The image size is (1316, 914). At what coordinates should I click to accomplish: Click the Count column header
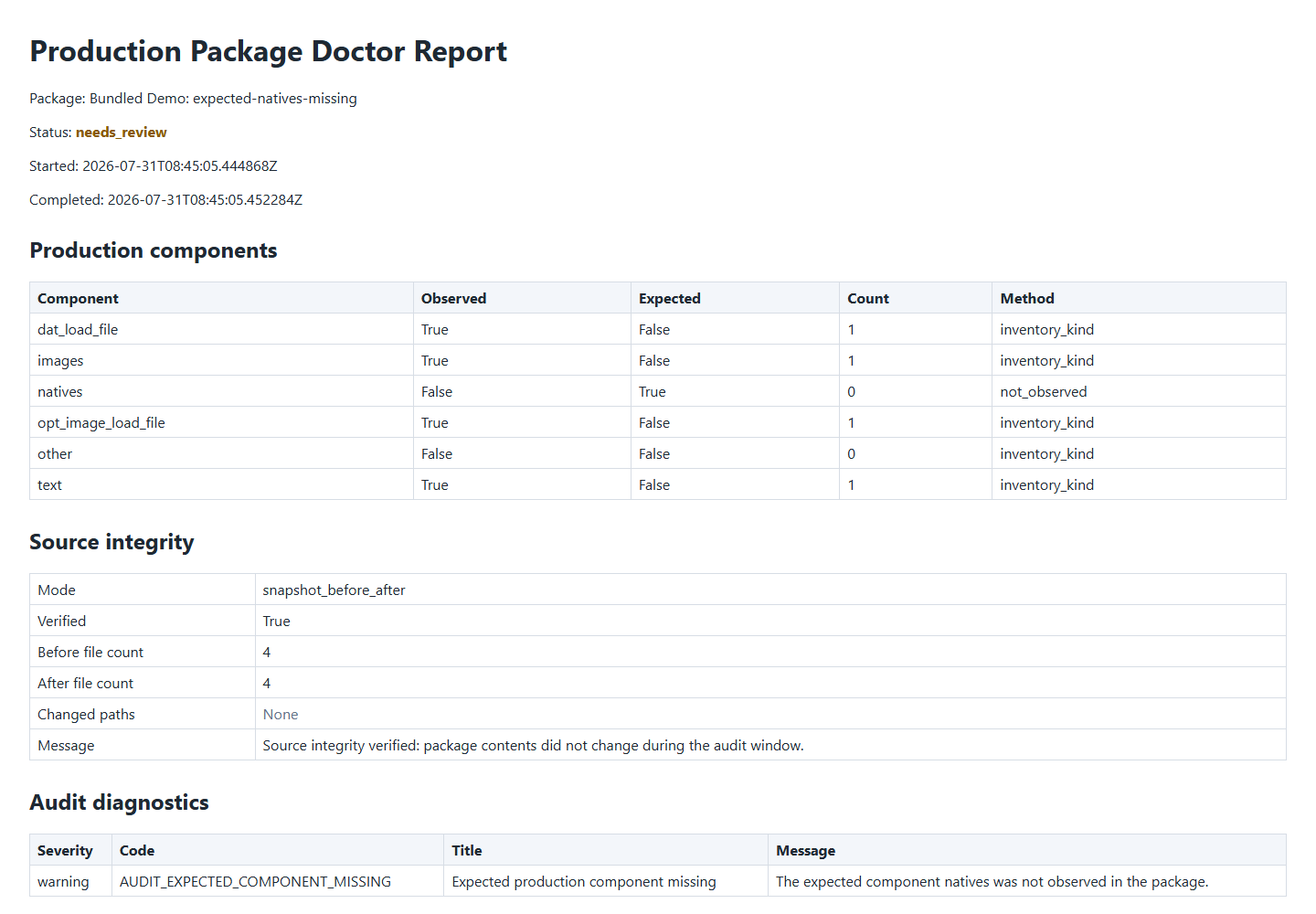(x=916, y=298)
